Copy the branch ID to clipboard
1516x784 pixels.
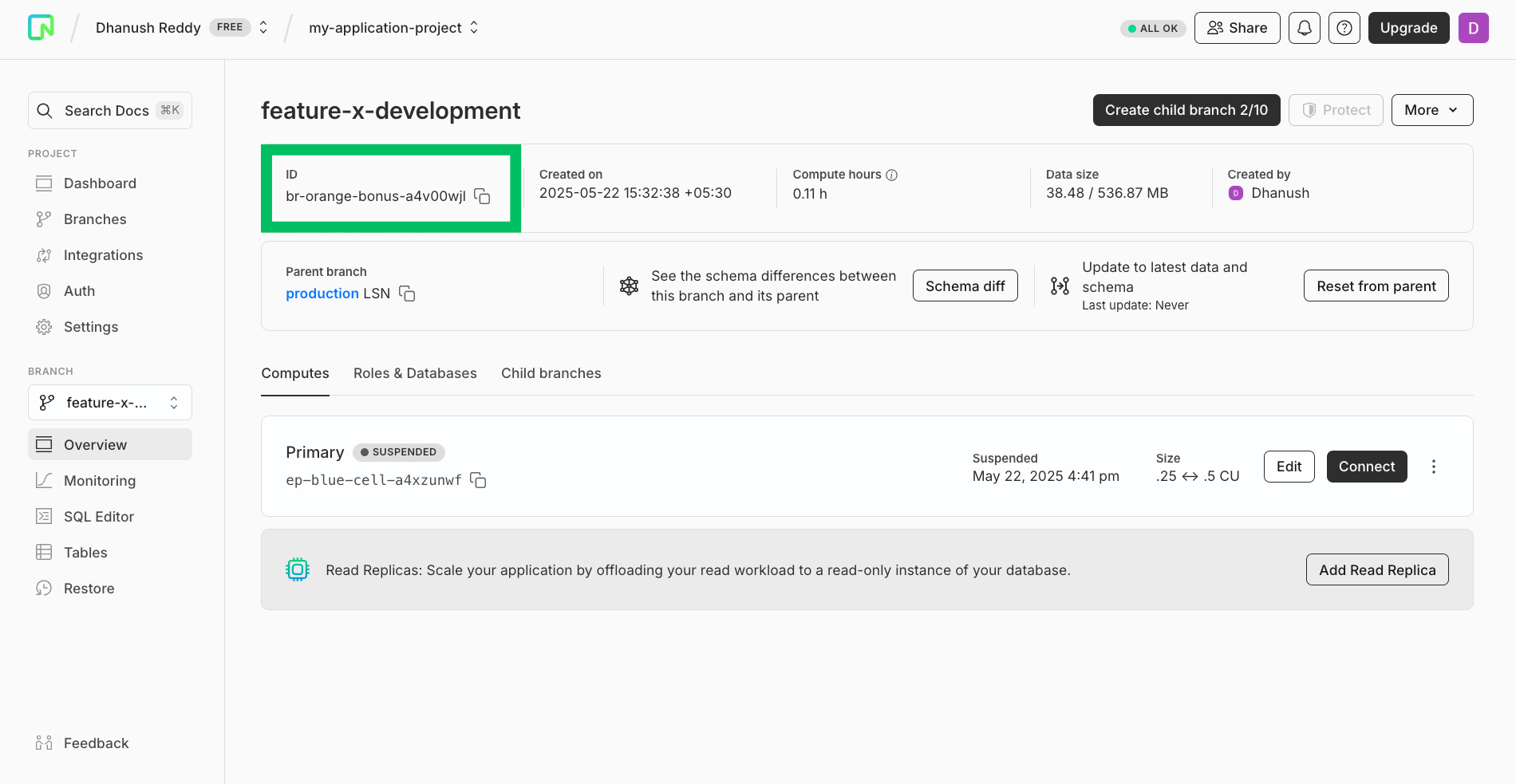(482, 196)
